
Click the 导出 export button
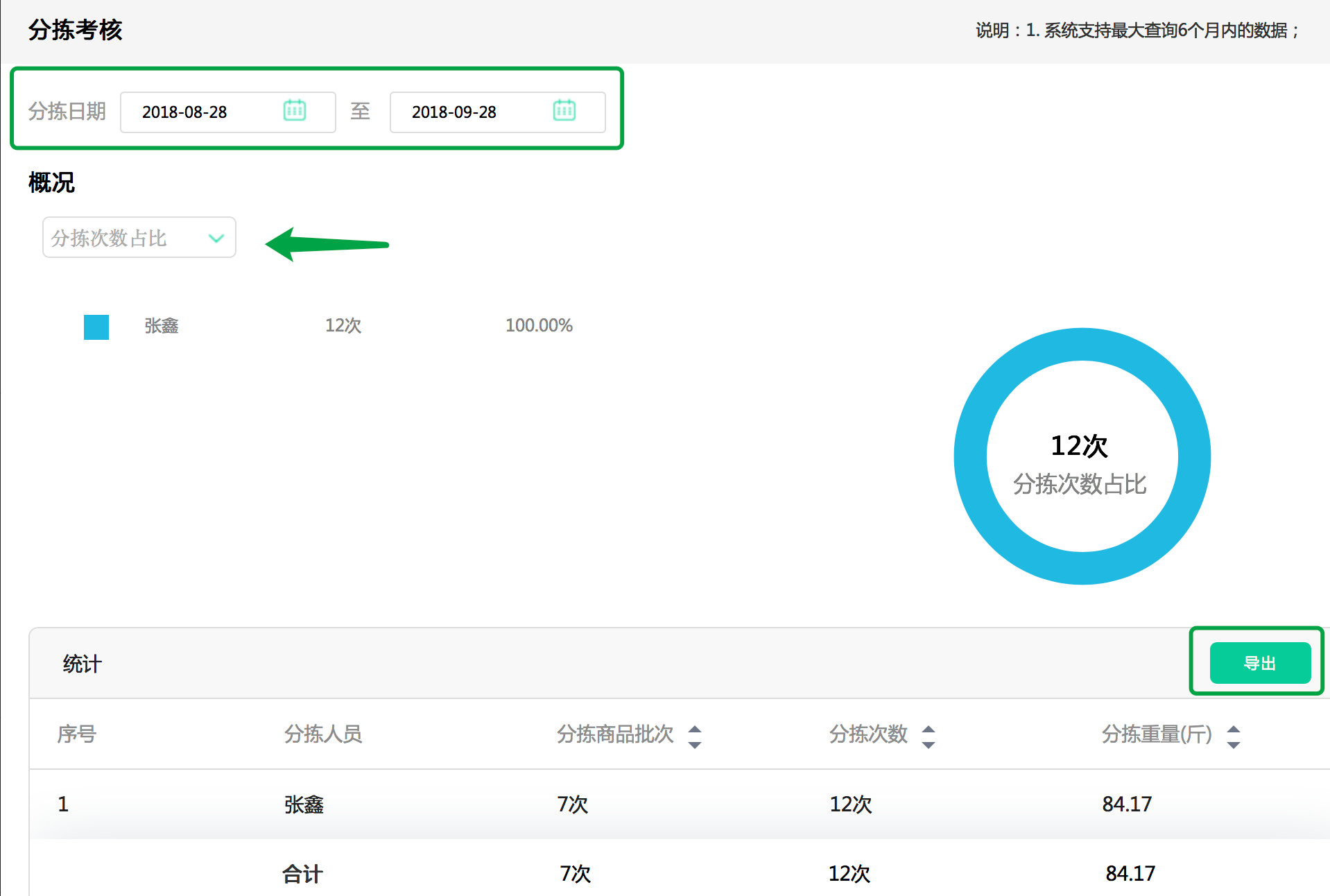(1260, 662)
